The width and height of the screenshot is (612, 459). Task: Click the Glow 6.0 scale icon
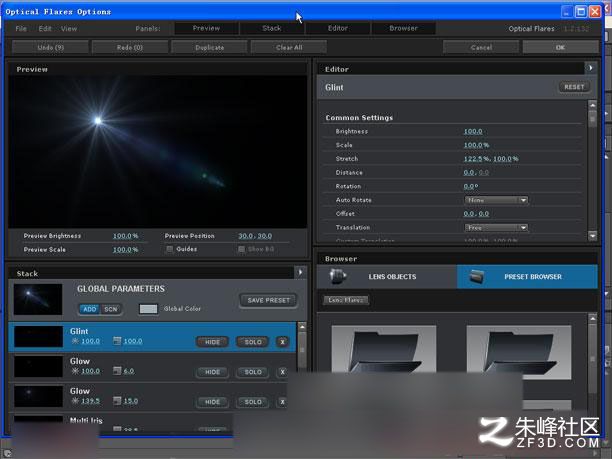tap(117, 371)
